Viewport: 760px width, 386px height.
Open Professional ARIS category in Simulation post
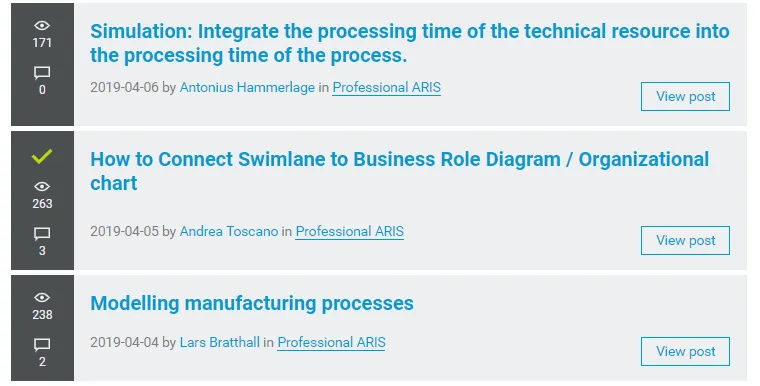pos(387,88)
